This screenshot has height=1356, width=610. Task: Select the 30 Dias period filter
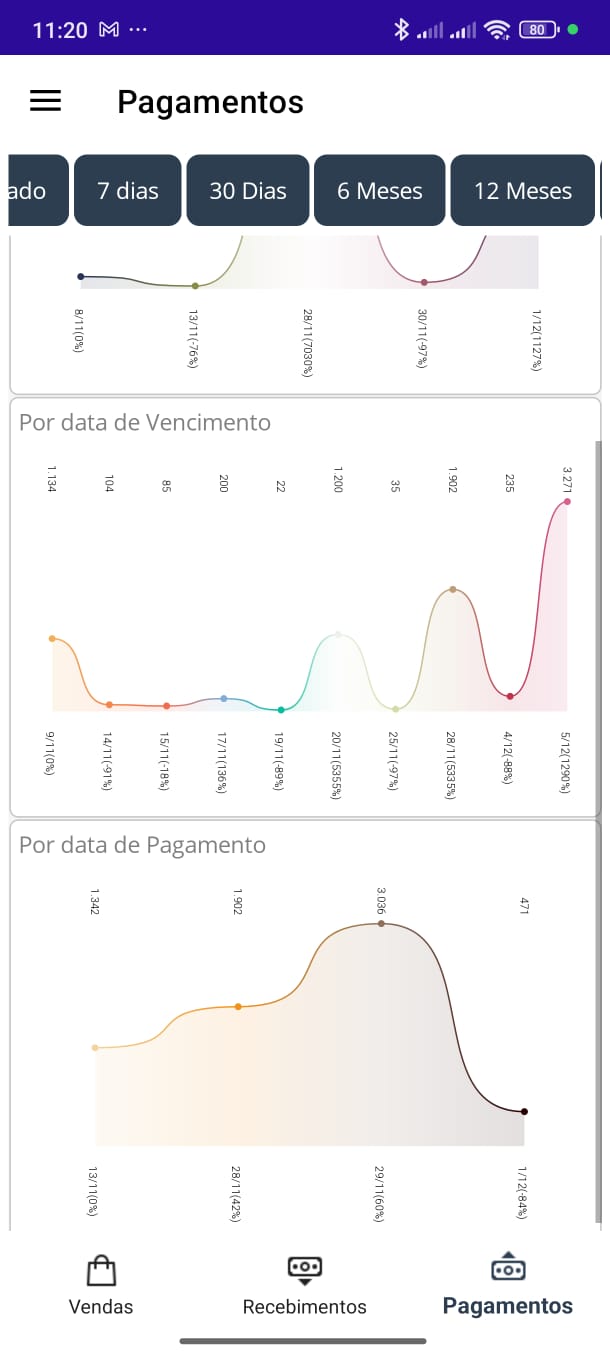tap(248, 191)
